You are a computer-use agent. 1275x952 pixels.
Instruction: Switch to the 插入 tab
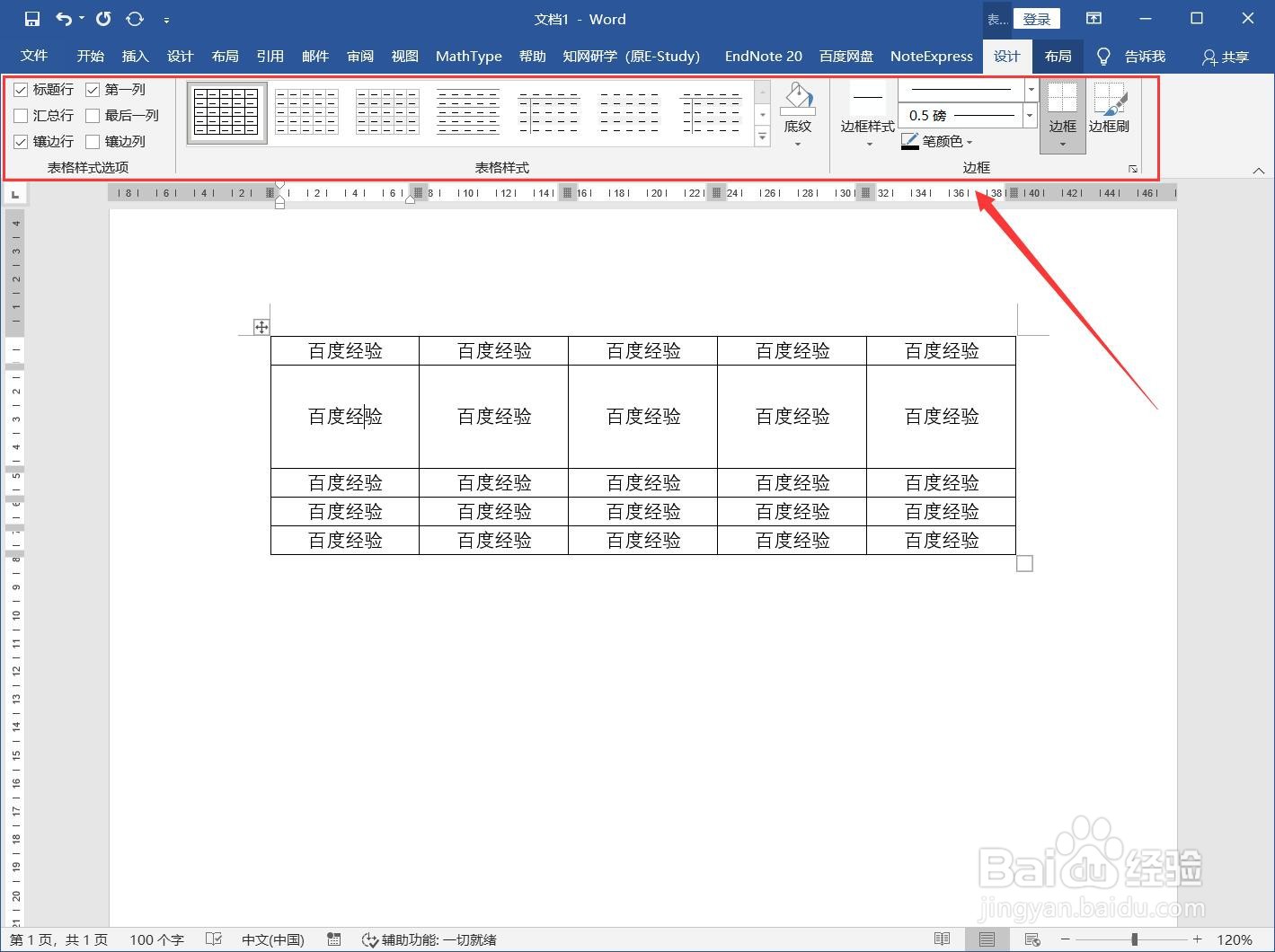coord(135,56)
